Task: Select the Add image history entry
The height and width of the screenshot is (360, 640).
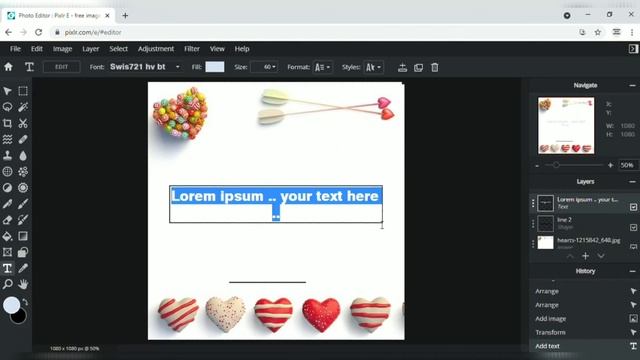Action: coord(584,319)
